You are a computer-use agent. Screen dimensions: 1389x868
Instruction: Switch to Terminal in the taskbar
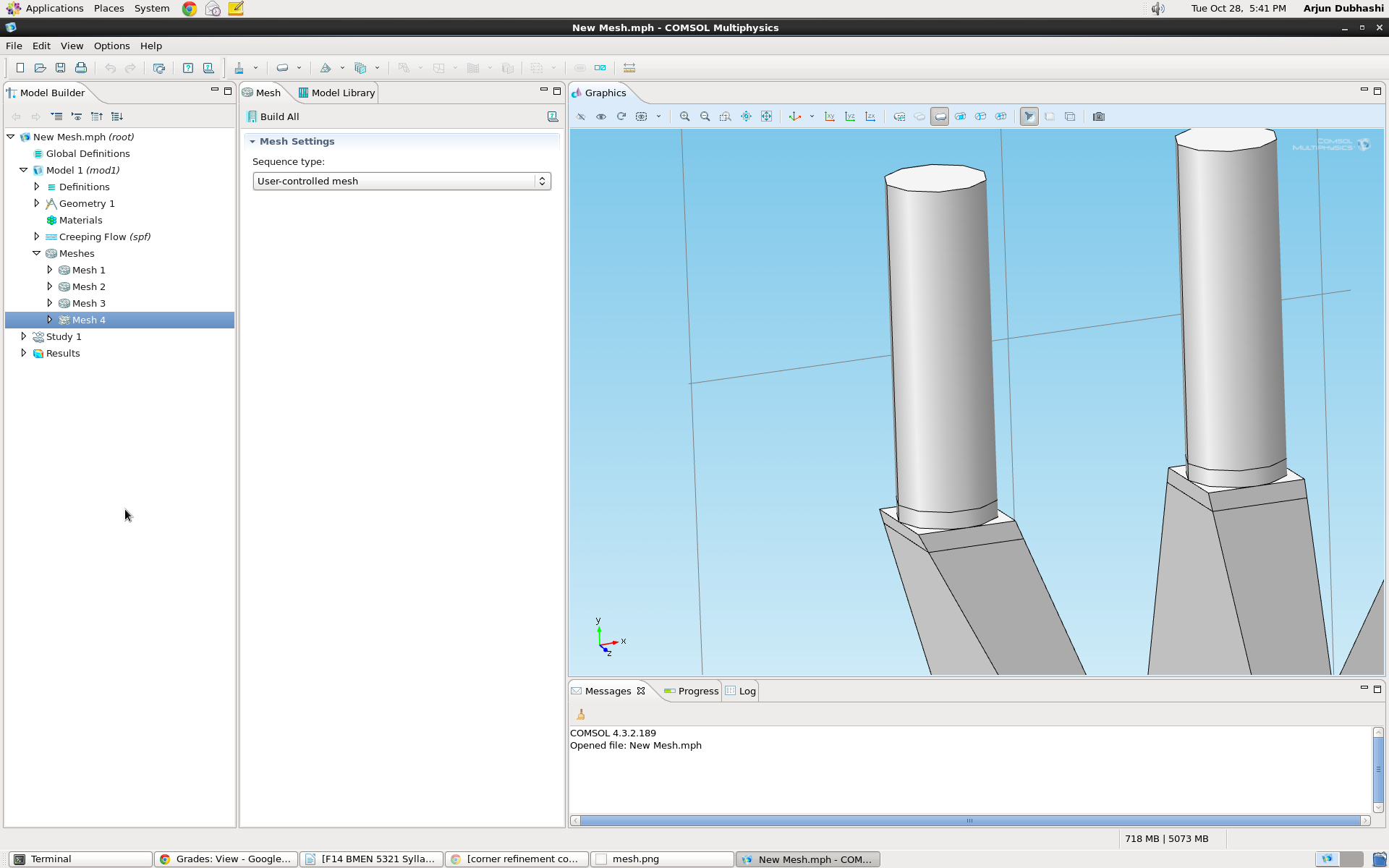80,859
